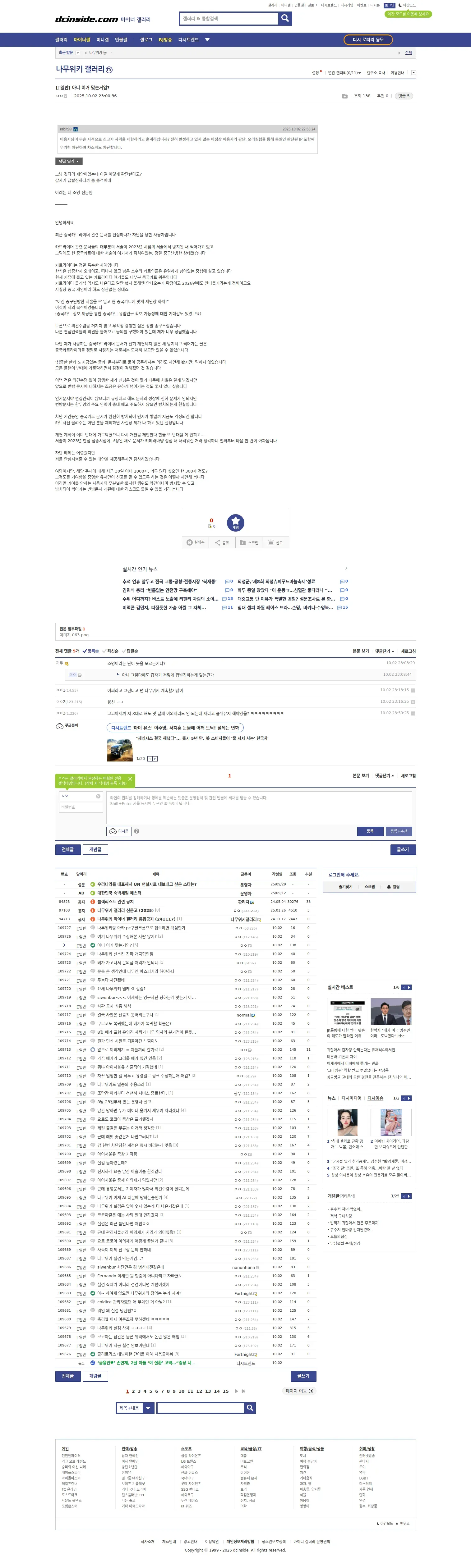Click the 개념글 button above the post list
Viewport: 471px width, 1568px height.
click(x=96, y=849)
